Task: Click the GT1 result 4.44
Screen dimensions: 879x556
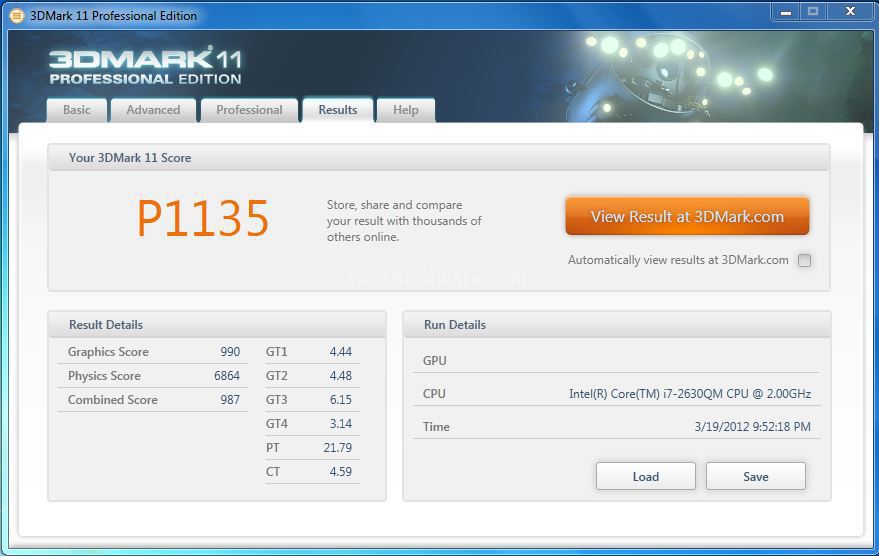Action: (341, 352)
